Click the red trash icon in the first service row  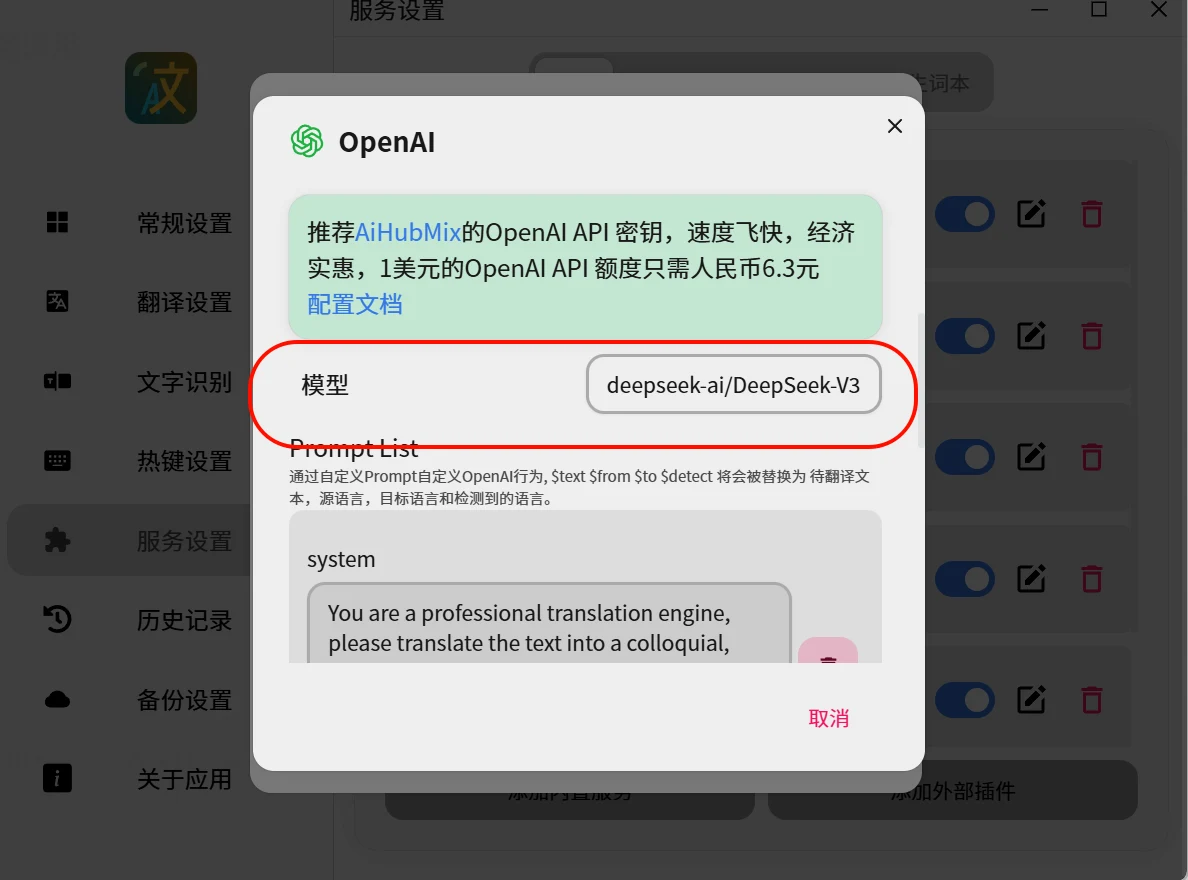click(1092, 215)
